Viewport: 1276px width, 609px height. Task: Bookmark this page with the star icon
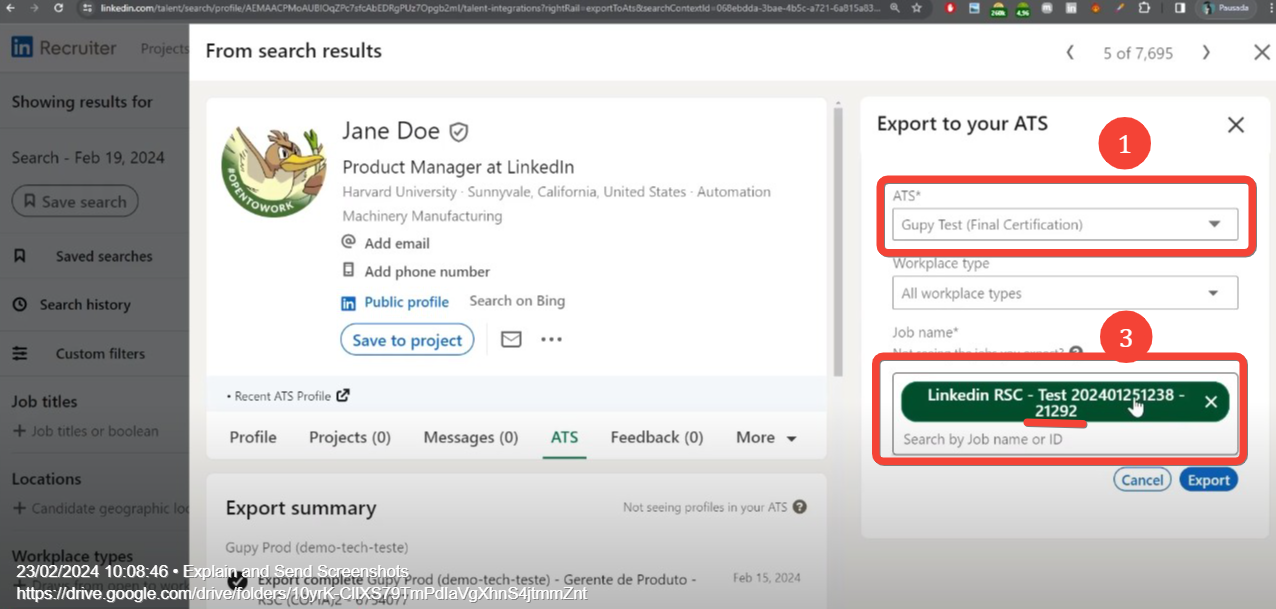point(917,7)
